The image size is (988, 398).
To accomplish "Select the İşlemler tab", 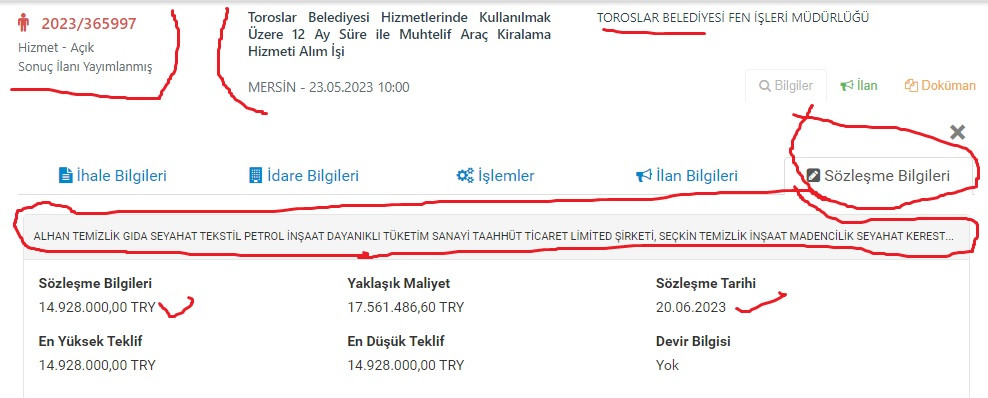I will (x=495, y=176).
